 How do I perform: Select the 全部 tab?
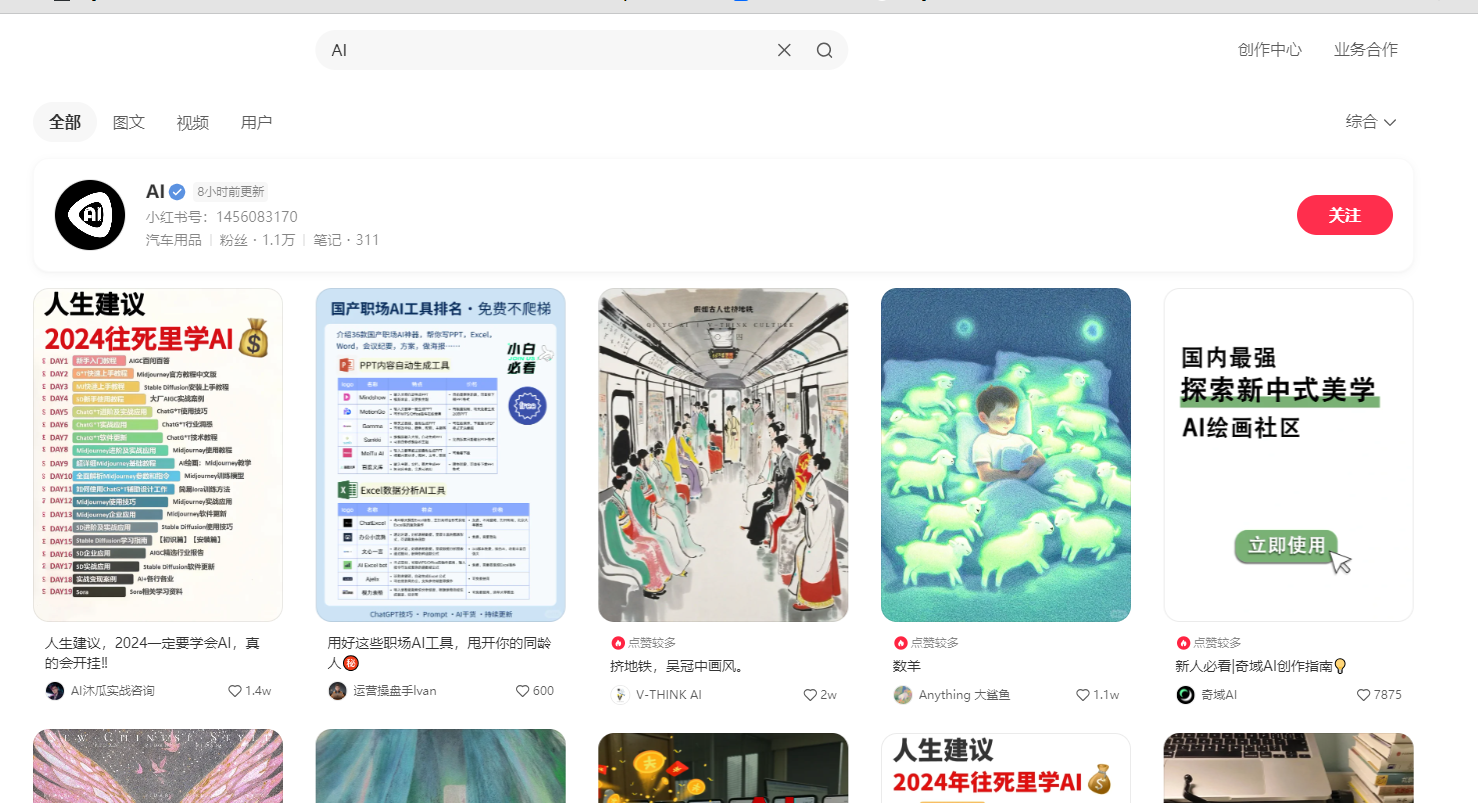point(65,122)
